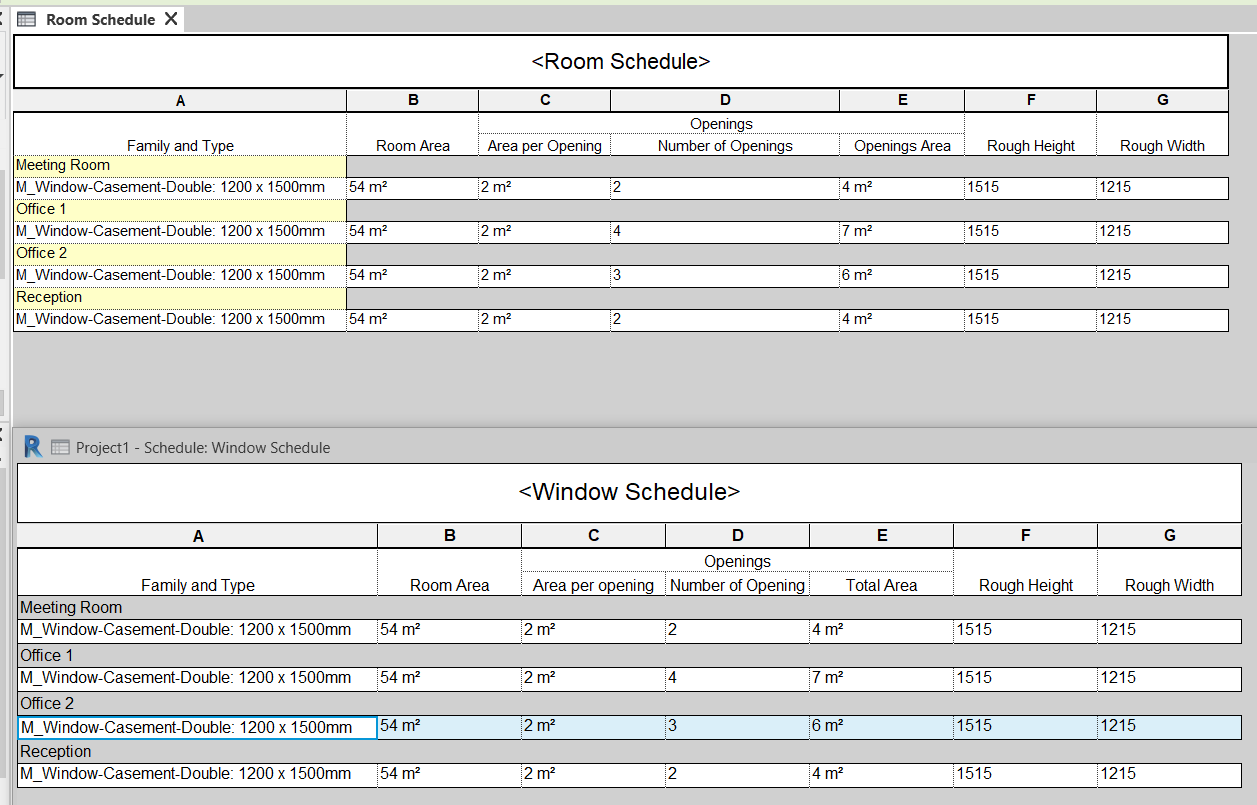Viewport: 1257px width, 805px height.
Task: Click the Revit logo in the Window Schedule title bar
Action: pyautogui.click(x=31, y=447)
